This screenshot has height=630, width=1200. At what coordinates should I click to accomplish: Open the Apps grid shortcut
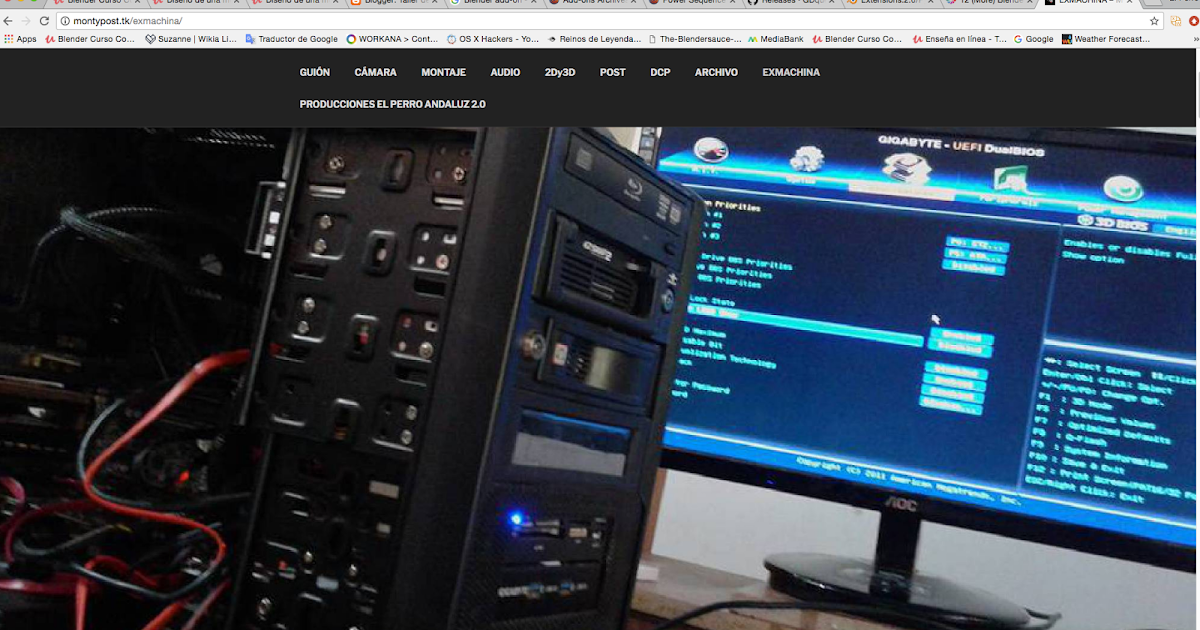(20, 39)
